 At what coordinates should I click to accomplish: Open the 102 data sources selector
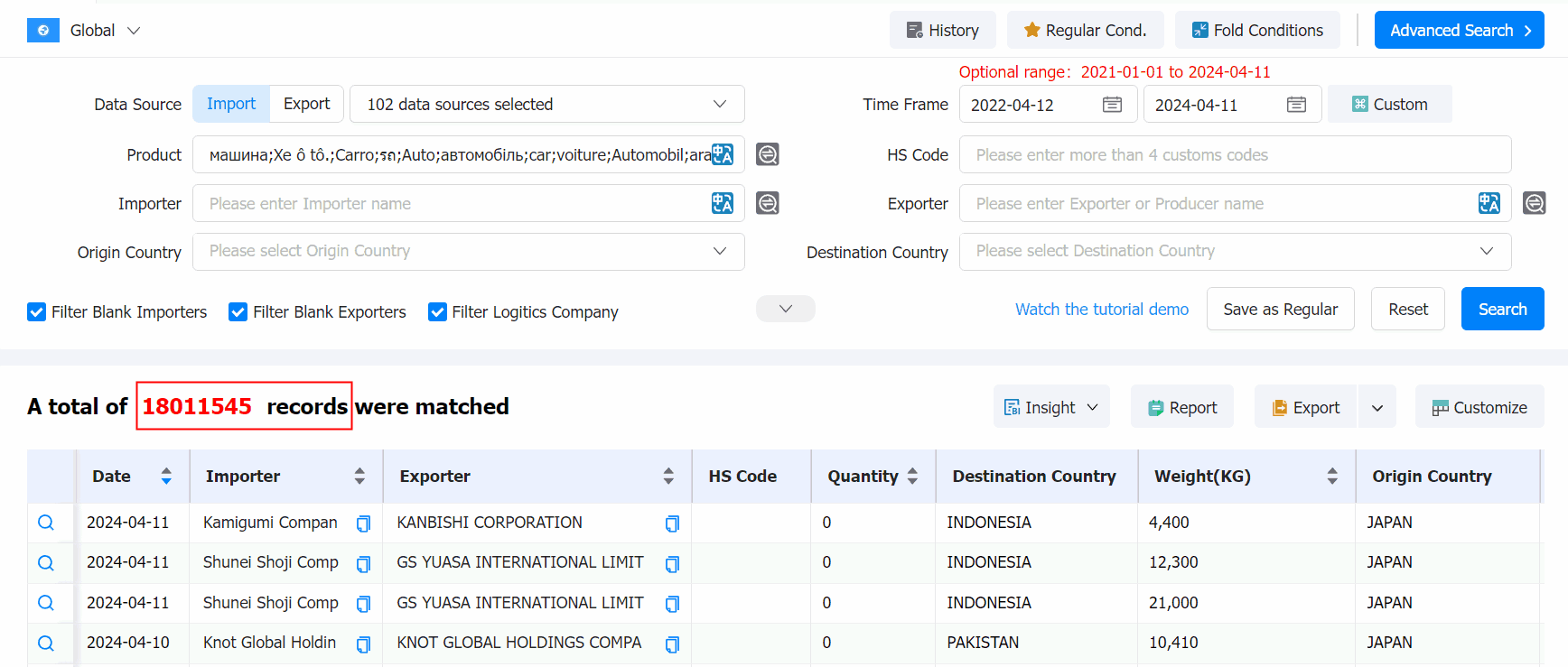546,105
